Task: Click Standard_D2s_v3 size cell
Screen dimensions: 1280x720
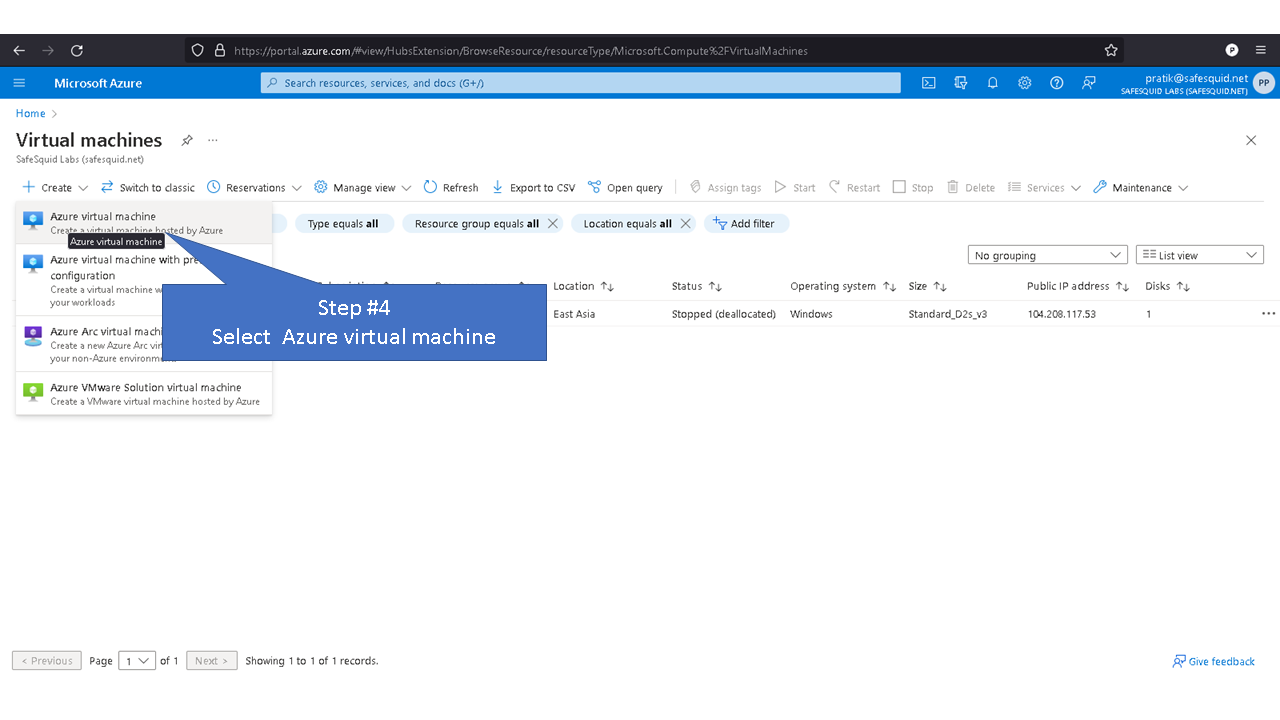Action: (x=947, y=314)
